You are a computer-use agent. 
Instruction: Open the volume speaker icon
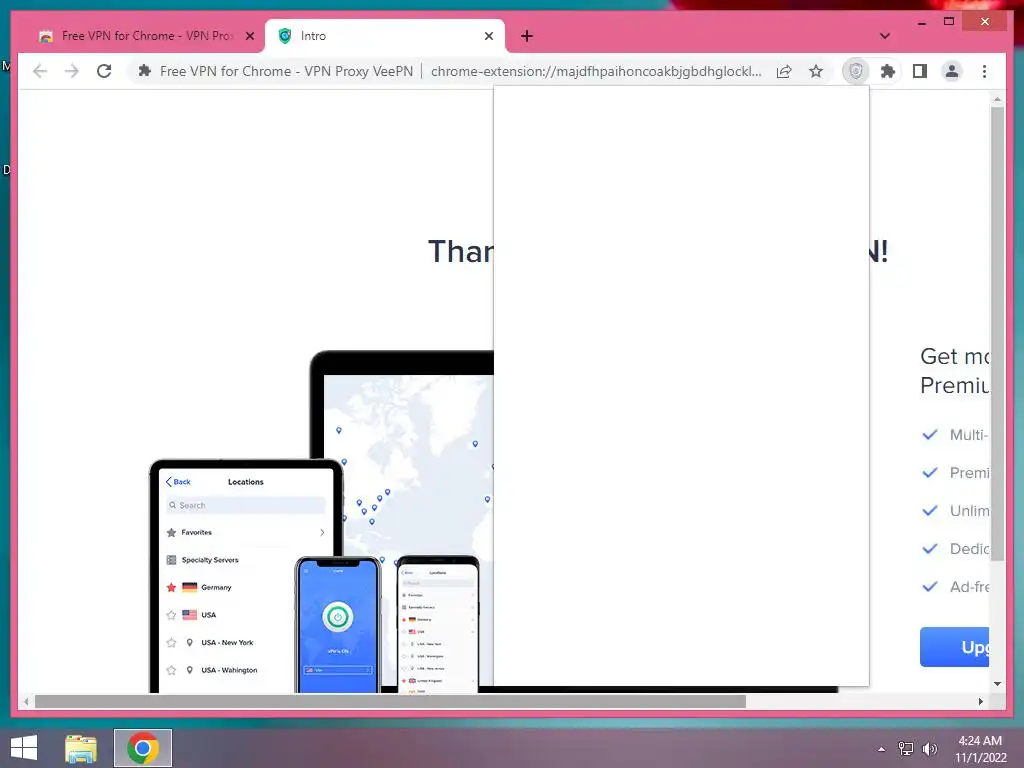tap(929, 749)
